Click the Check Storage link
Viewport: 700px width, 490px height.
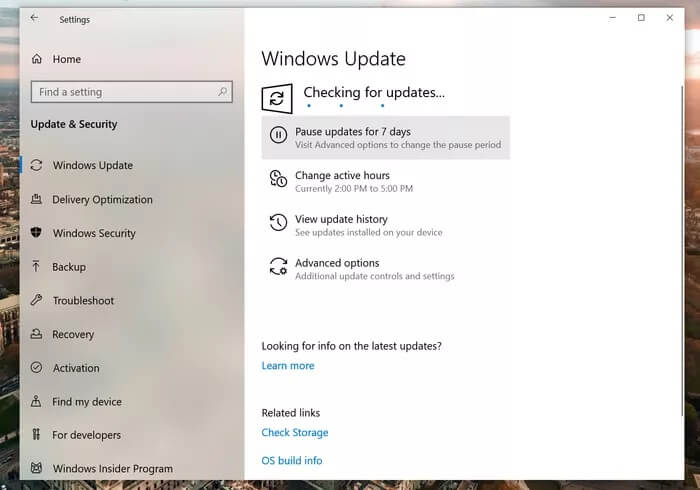pyautogui.click(x=295, y=432)
